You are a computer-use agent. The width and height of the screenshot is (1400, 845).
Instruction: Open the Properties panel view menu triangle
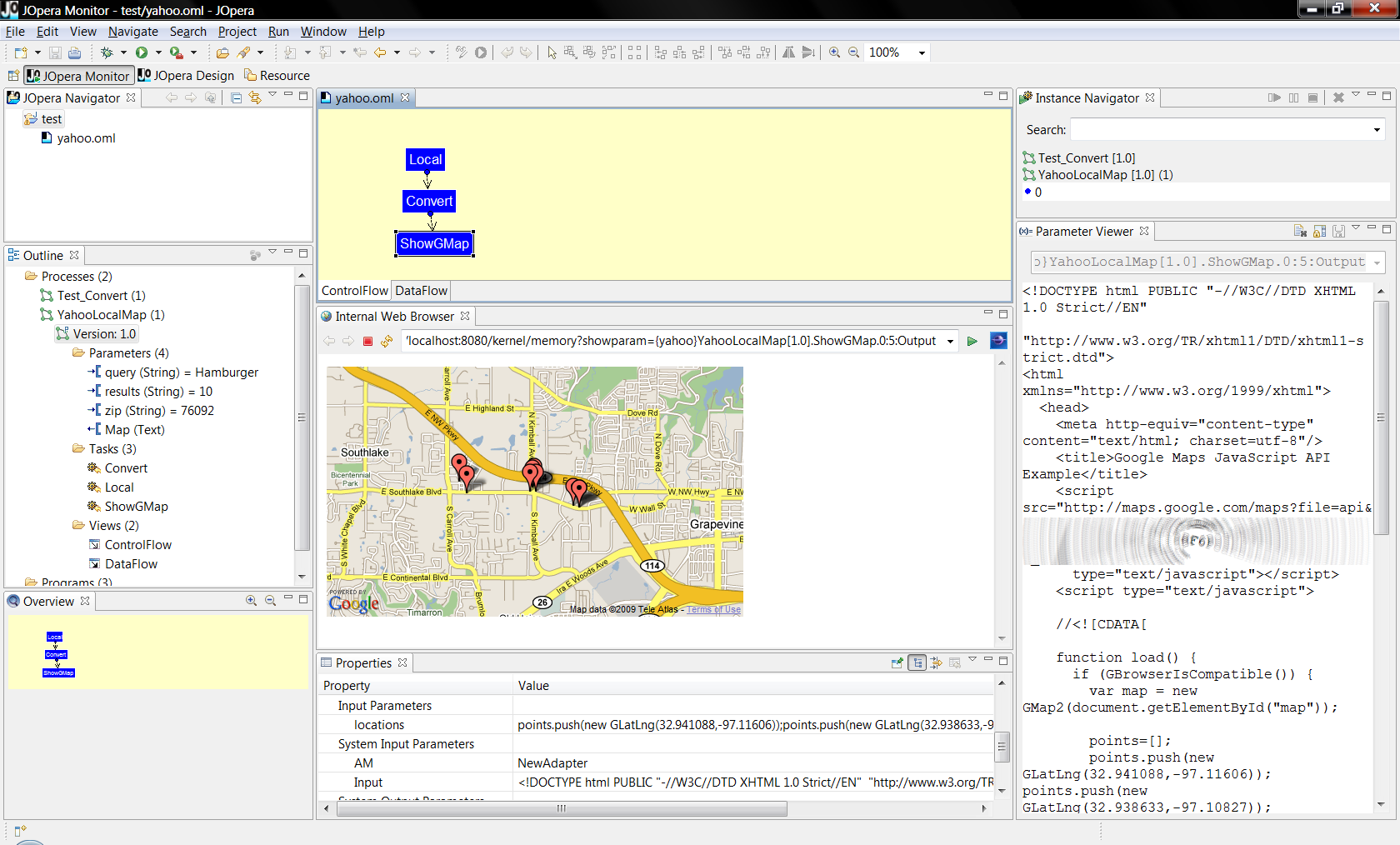pos(972,659)
